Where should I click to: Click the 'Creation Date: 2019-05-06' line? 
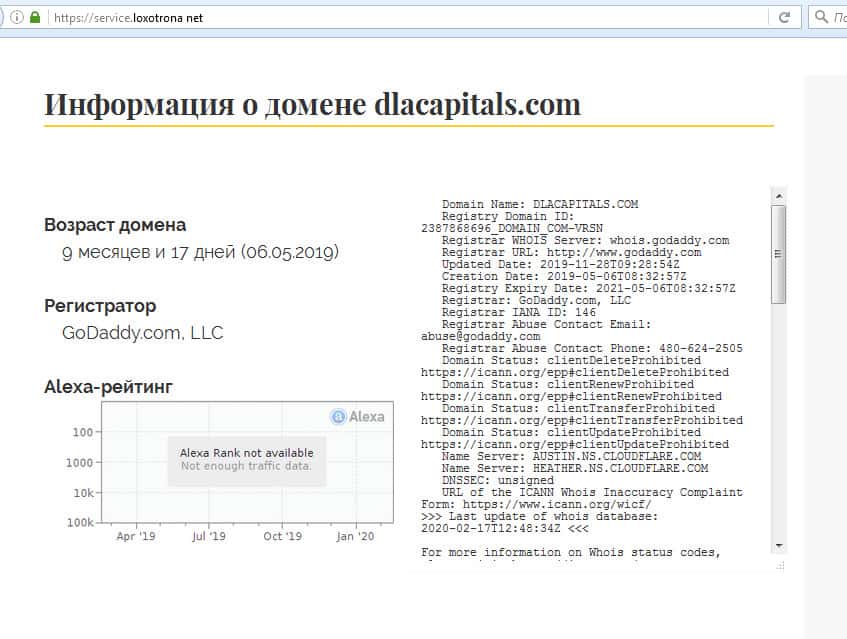click(x=564, y=276)
